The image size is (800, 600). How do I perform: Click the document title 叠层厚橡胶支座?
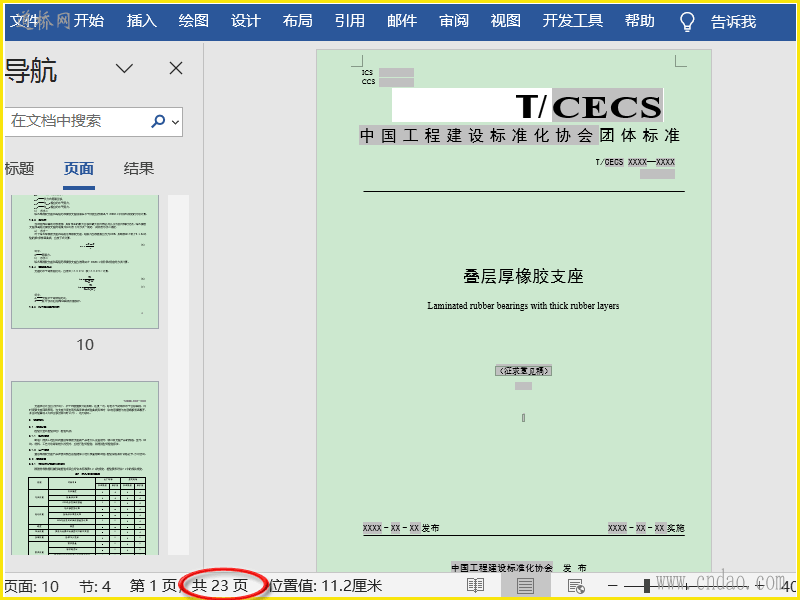tap(523, 276)
